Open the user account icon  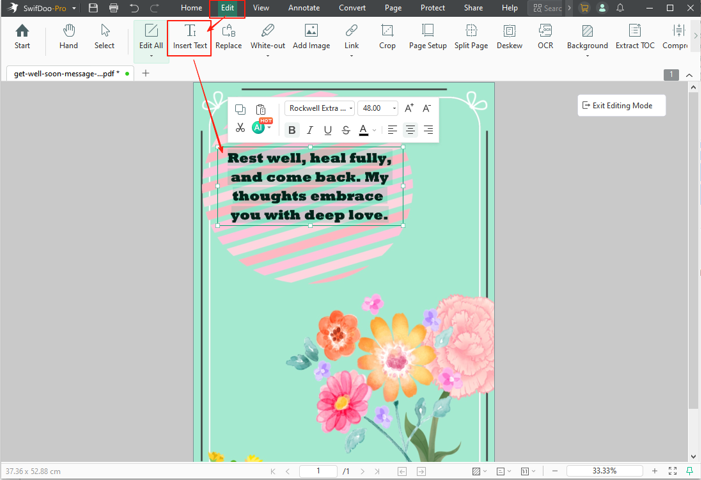click(x=602, y=8)
